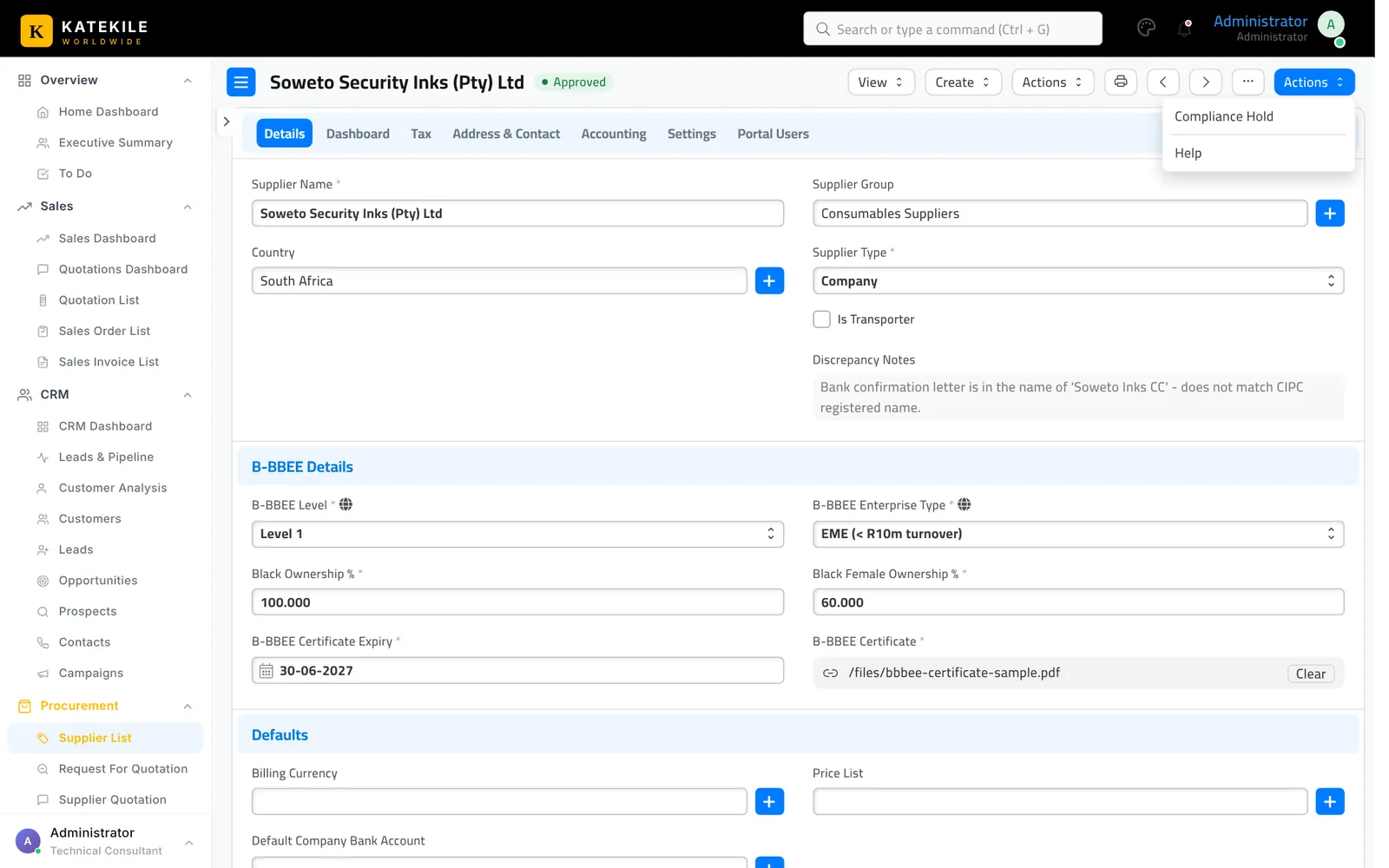
Task: Click the blue Actions button
Action: click(x=1313, y=82)
